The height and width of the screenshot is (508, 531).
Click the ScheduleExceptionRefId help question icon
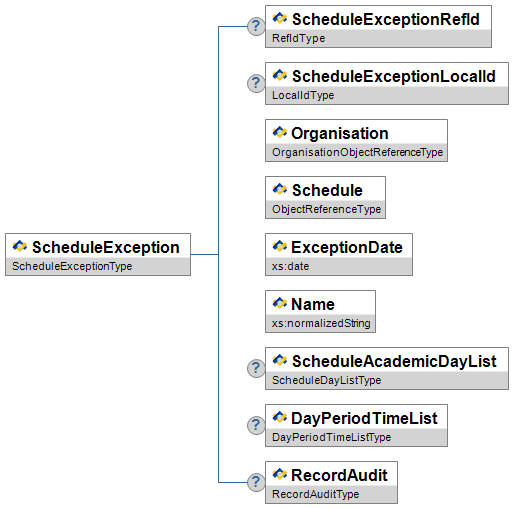coord(256,26)
